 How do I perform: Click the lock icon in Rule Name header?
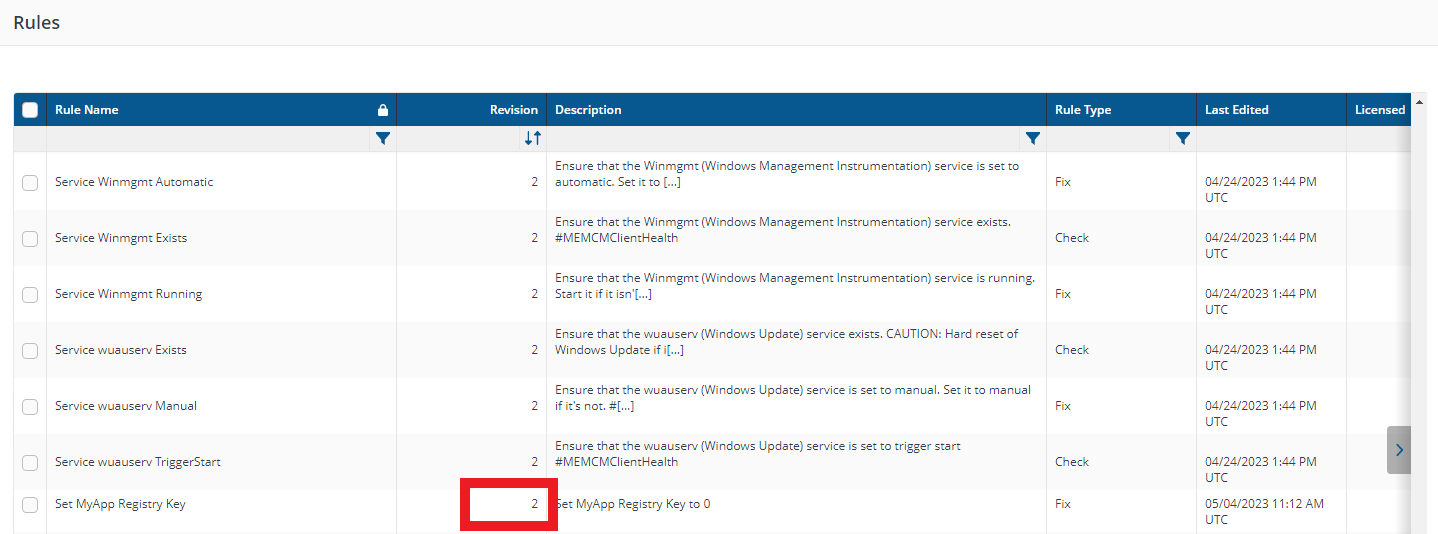[x=382, y=110]
